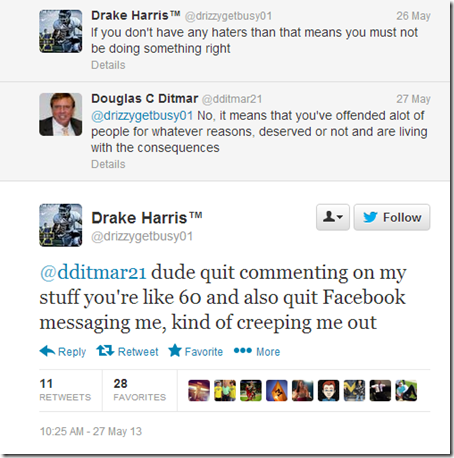
Task: Open the first favoriter avatar thumbnail
Action: pos(199,390)
